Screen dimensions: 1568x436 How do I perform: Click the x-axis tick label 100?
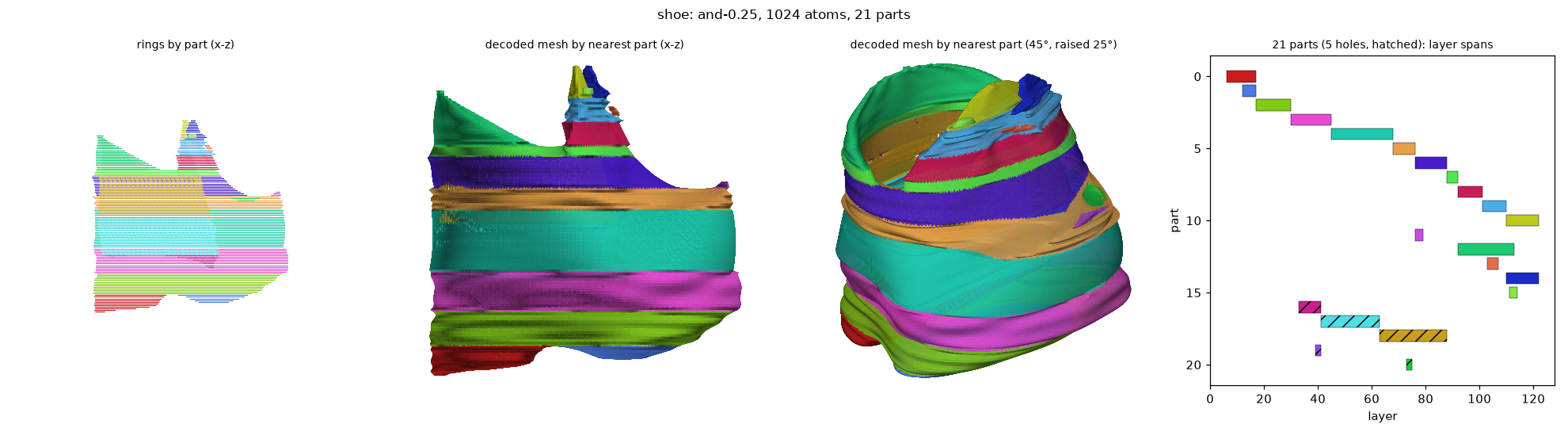[1479, 399]
